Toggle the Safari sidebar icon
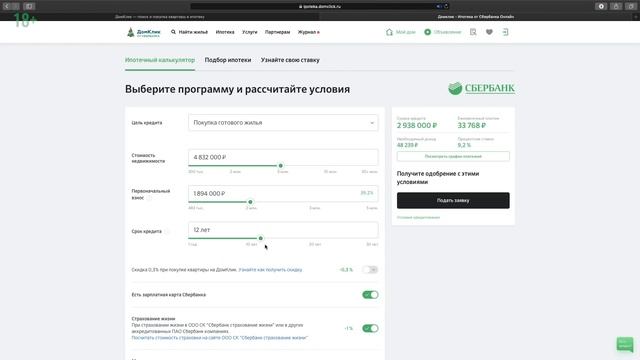 29,6
